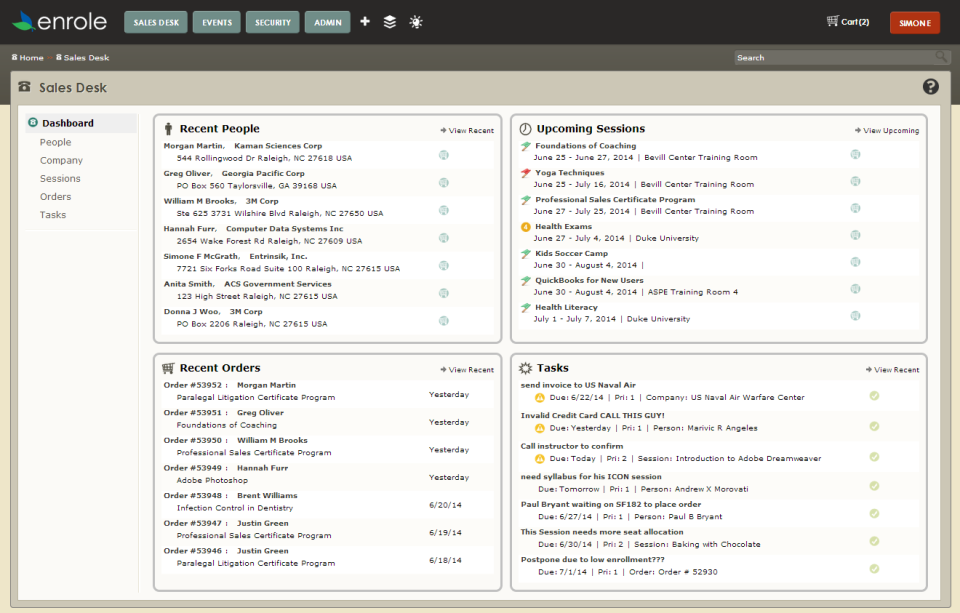
Task: Open Order #53948 Brent Williams
Action: pyautogui.click(x=230, y=495)
